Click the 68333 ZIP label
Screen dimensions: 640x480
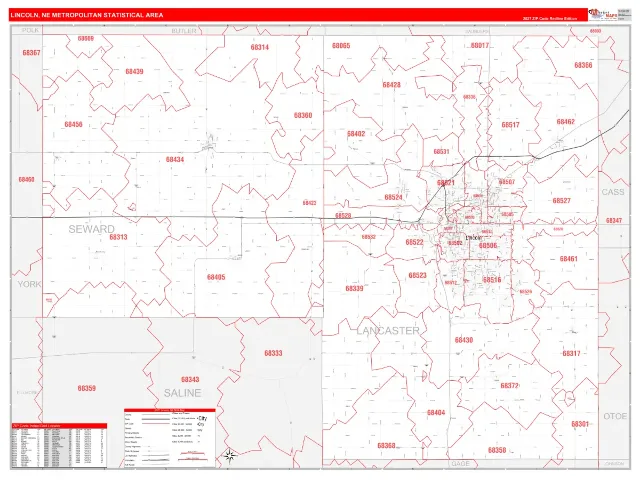[273, 353]
